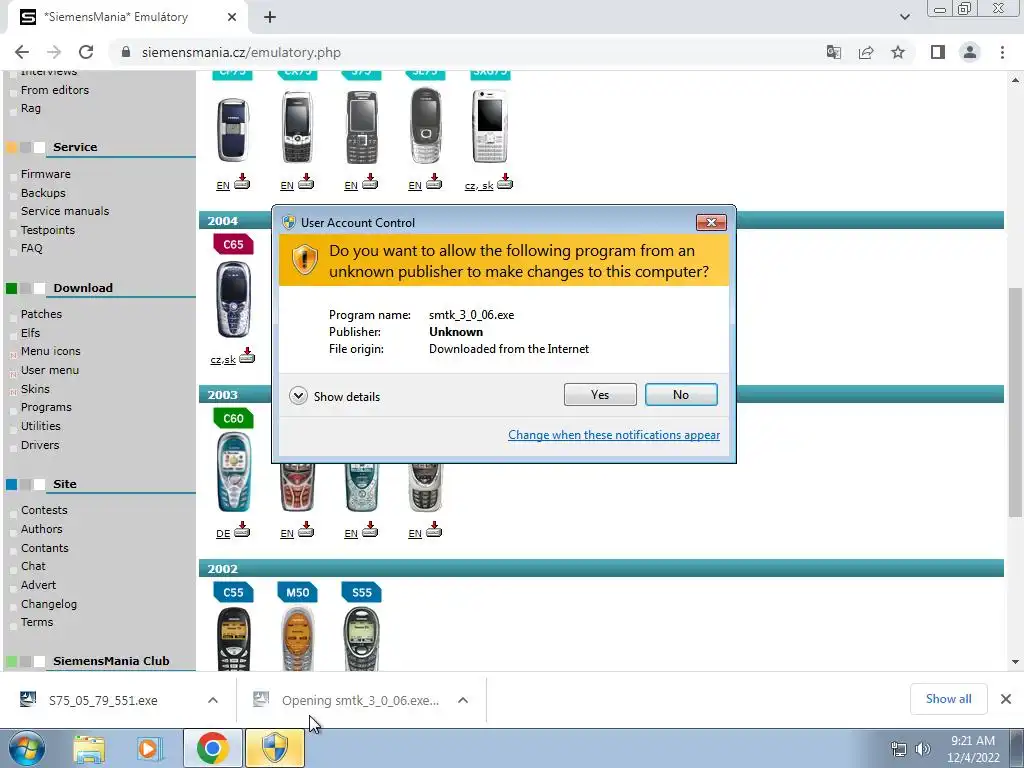Open Elfs in Download menu
Image resolution: width=1024 pixels, height=768 pixels.
[30, 333]
